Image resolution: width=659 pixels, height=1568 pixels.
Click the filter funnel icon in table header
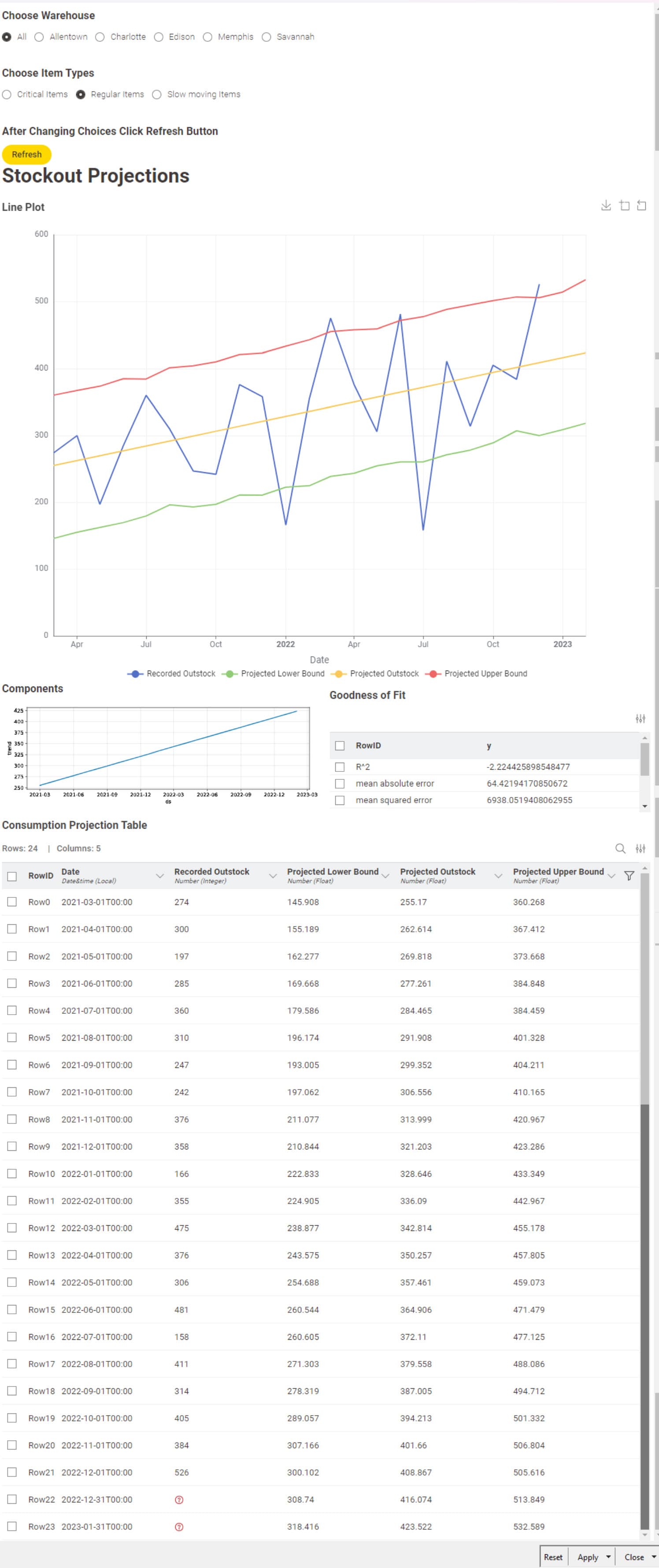629,875
